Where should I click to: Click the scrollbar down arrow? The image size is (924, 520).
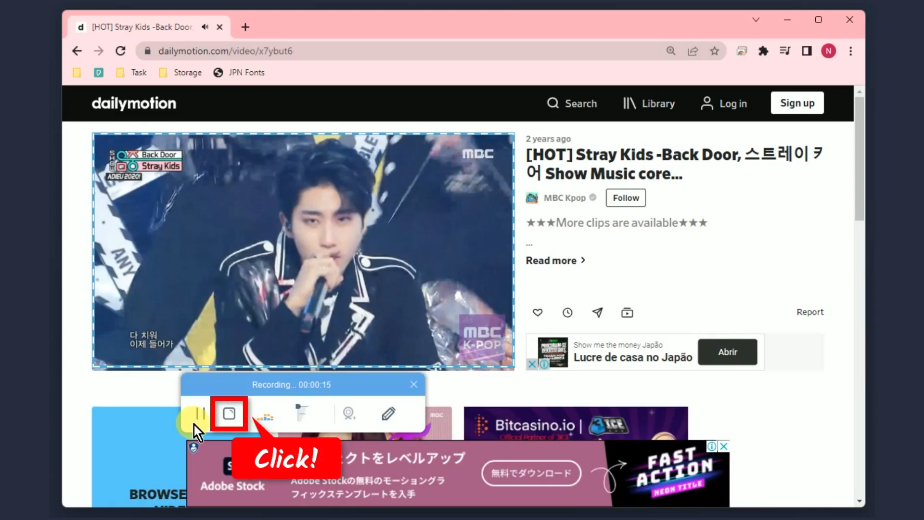[859, 502]
